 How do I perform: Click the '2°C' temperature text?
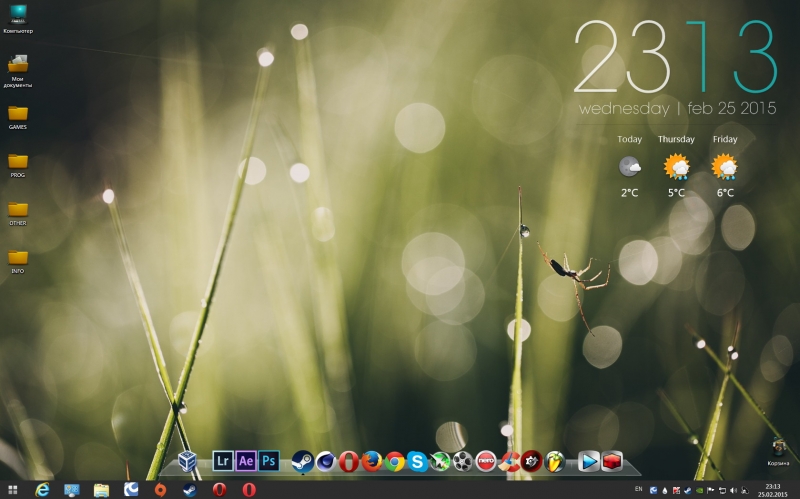coord(630,193)
